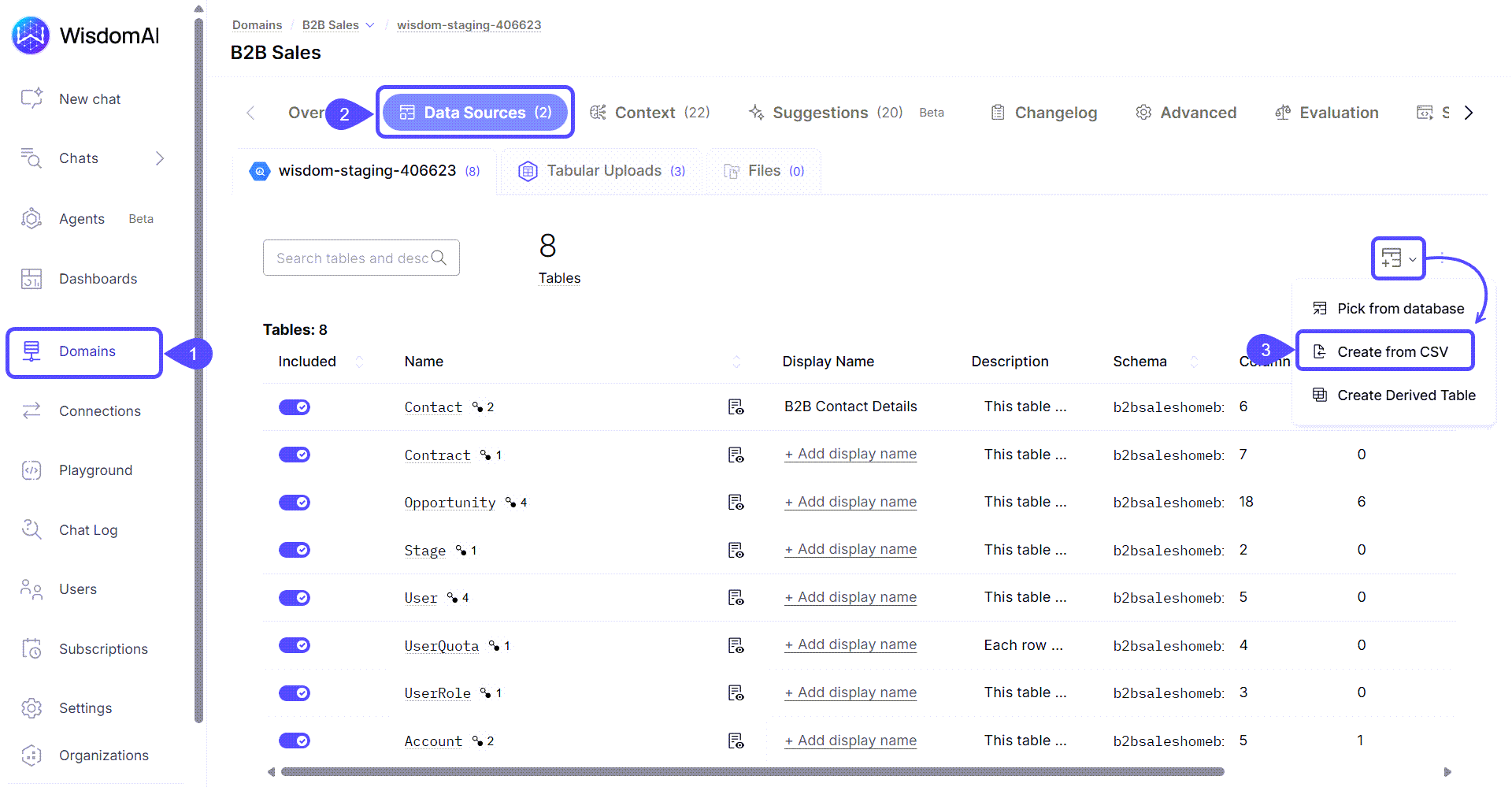Screen dimensions: 1512x787
Task: Open Connections from the sidebar
Action: (x=99, y=410)
